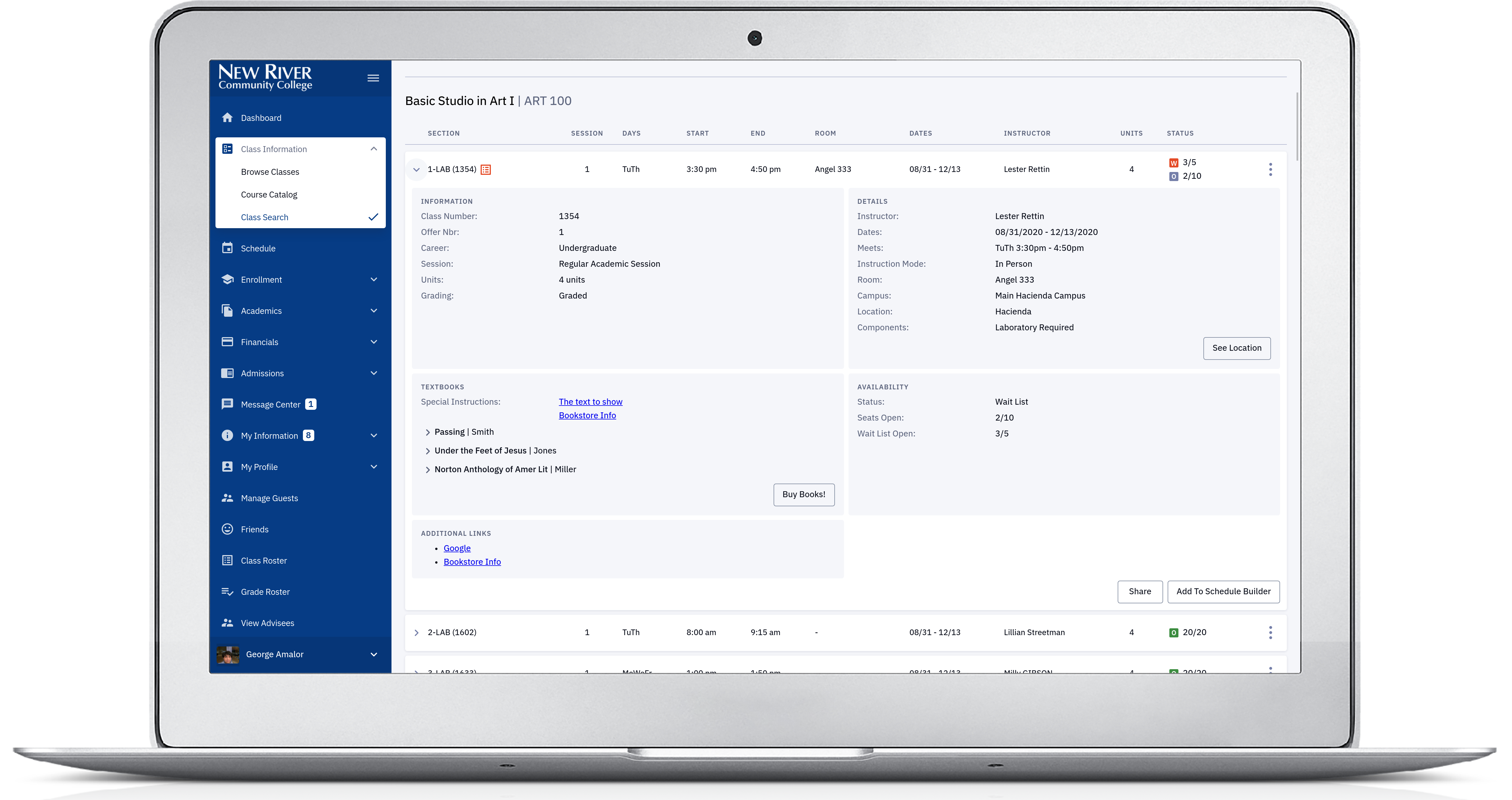Click the Class Roster list icon
The height and width of the screenshot is (800, 1512).
(227, 560)
